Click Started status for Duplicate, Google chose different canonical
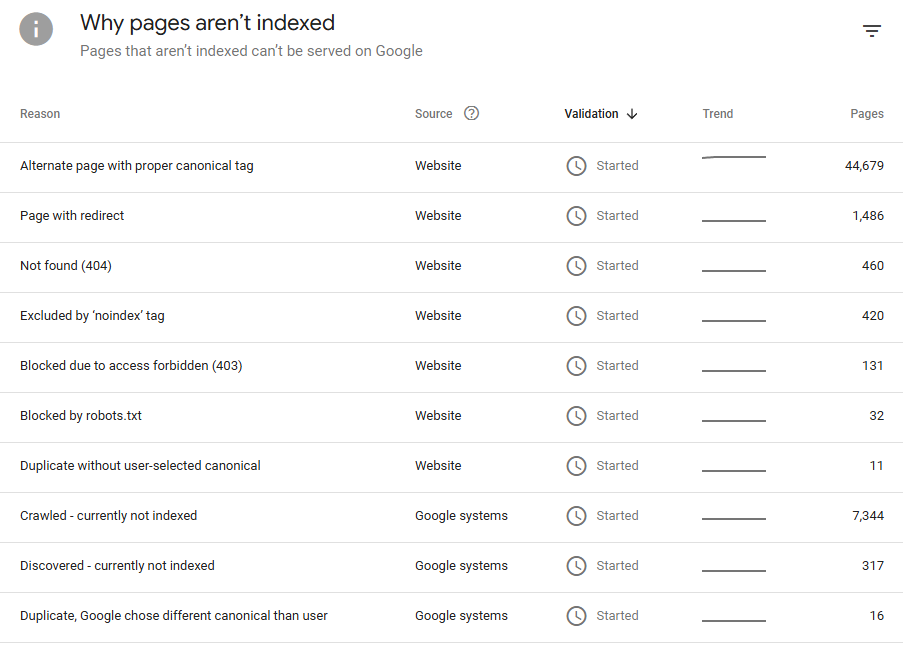The height and width of the screenshot is (646, 903). pyautogui.click(x=617, y=616)
